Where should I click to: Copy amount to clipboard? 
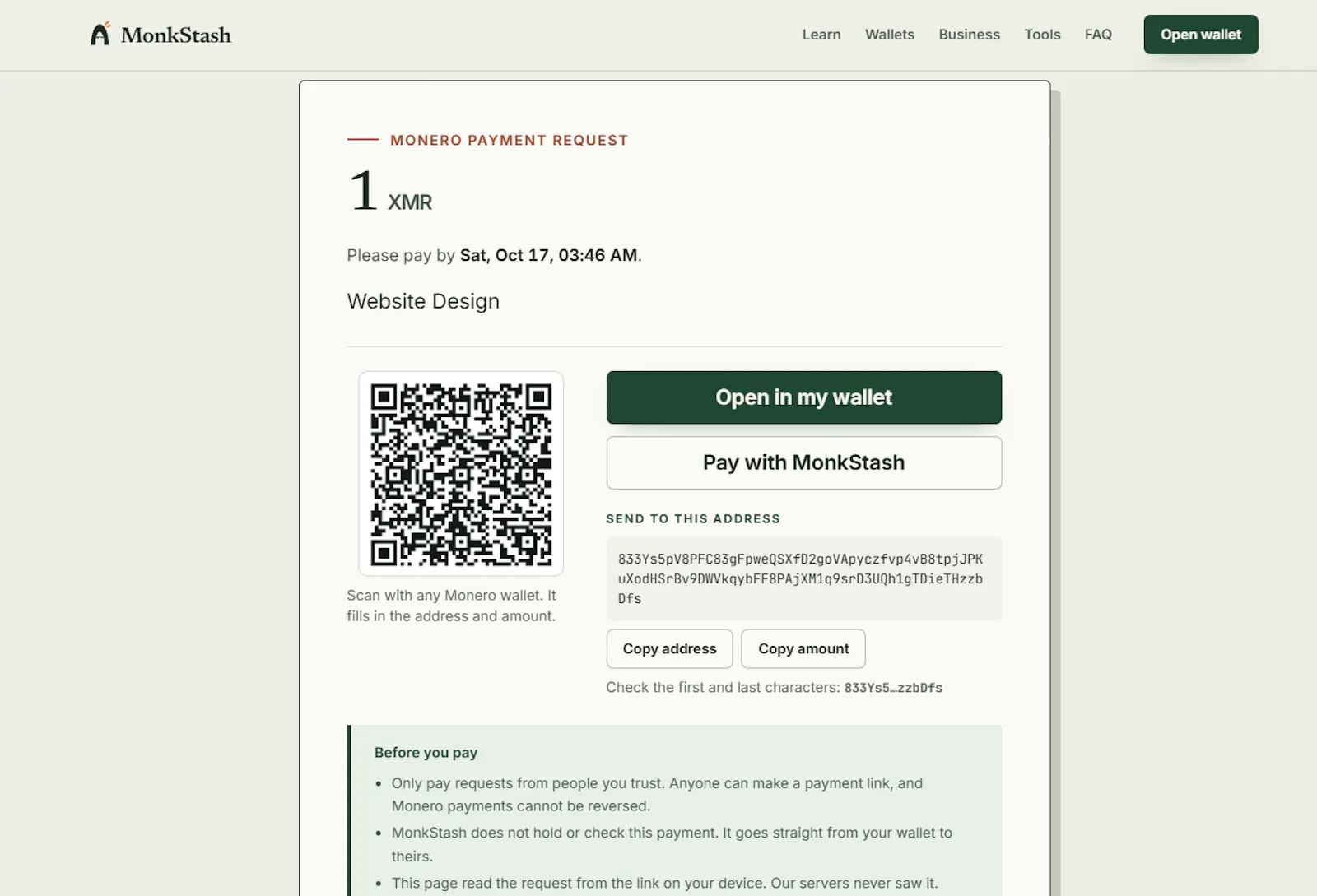click(x=803, y=648)
